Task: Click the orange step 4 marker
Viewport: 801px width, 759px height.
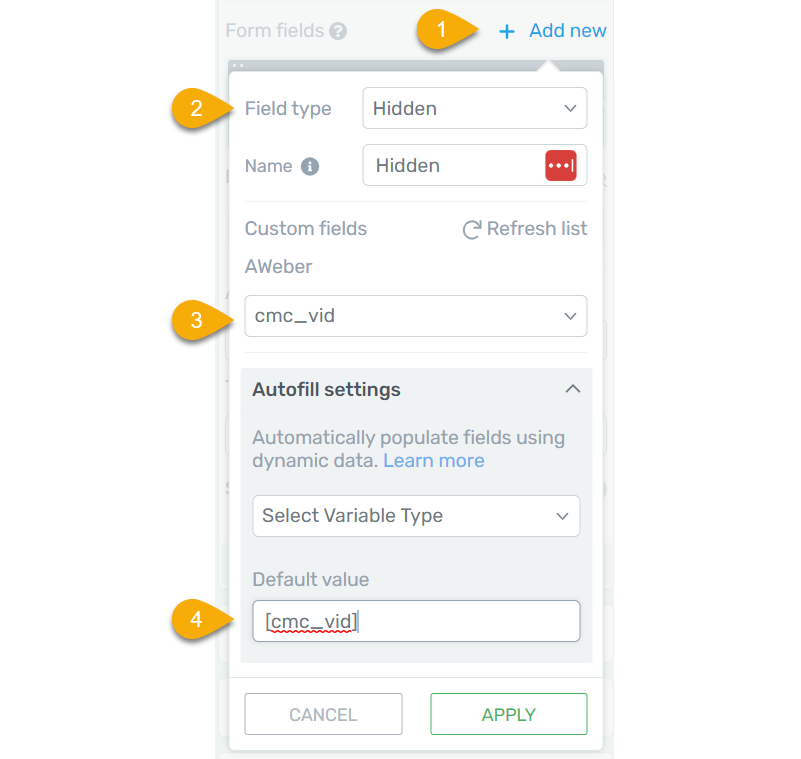Action: click(x=197, y=620)
